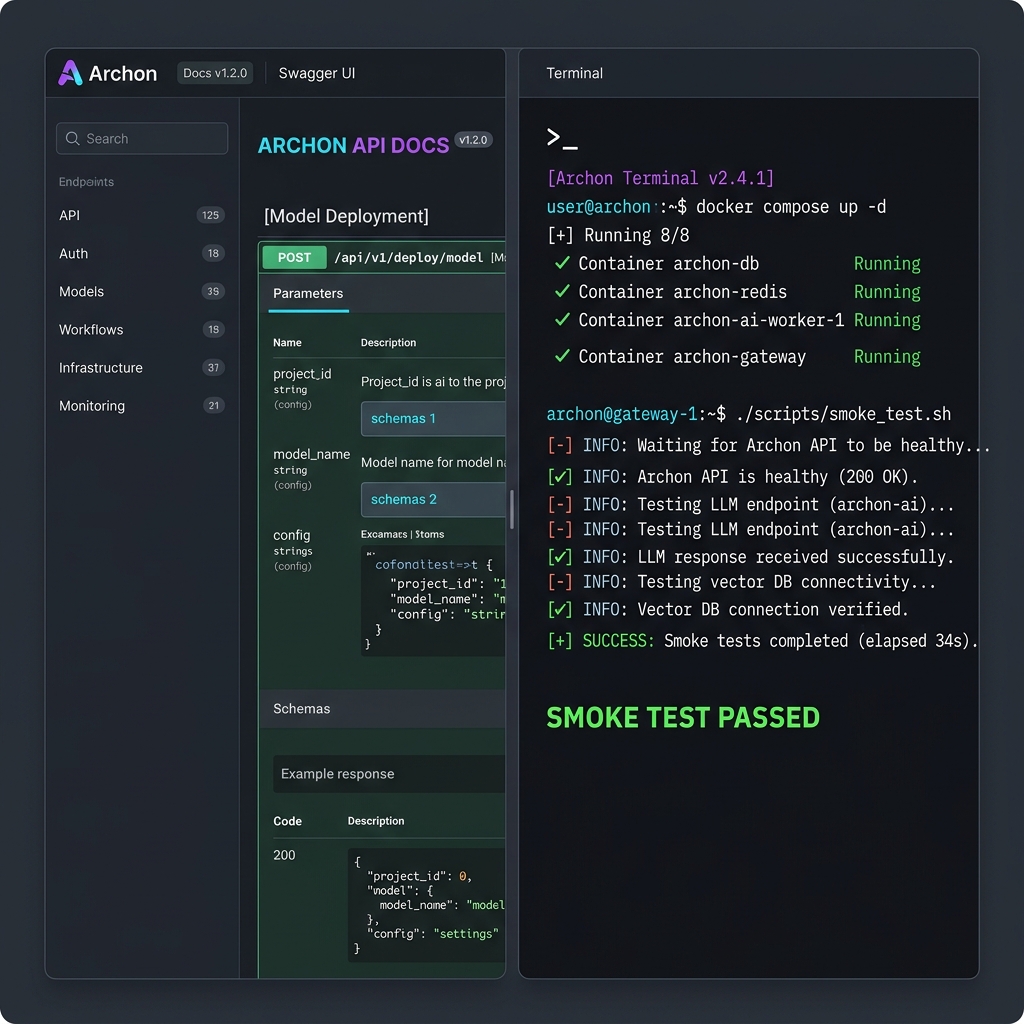1024x1024 pixels.
Task: Click the v1.2.0 badge beside ARCHON API DOCS
Action: click(x=473, y=140)
